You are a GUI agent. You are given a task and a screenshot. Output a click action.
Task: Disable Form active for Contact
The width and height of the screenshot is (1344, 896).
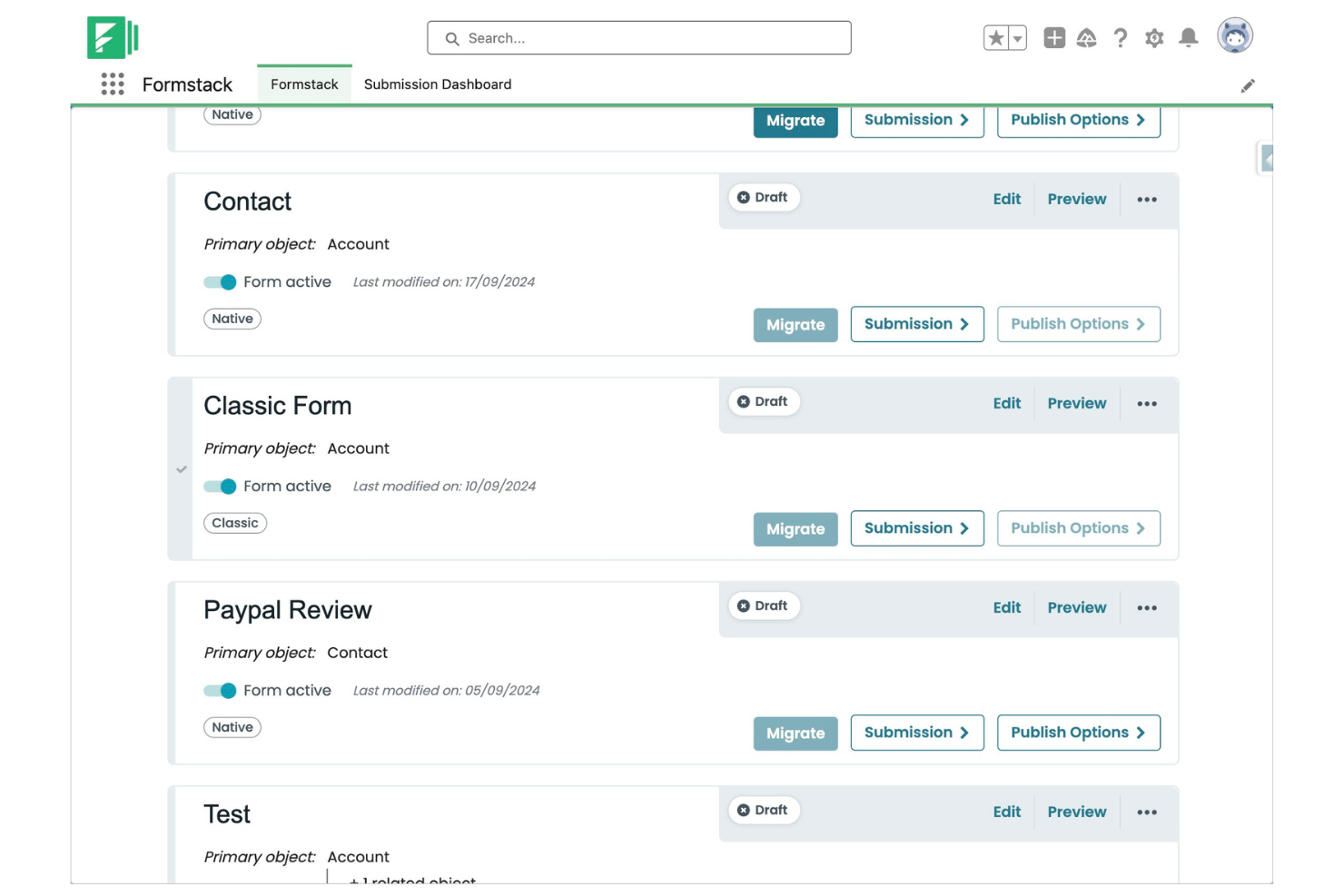click(220, 281)
